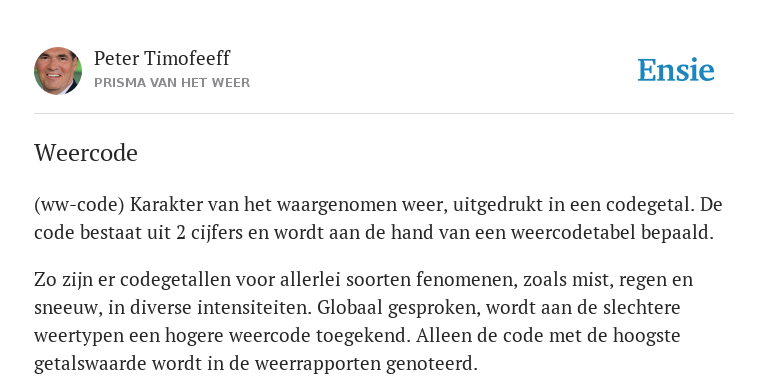This screenshot has width=768, height=384.
Task: Open the Ensie logo
Action: click(x=676, y=70)
